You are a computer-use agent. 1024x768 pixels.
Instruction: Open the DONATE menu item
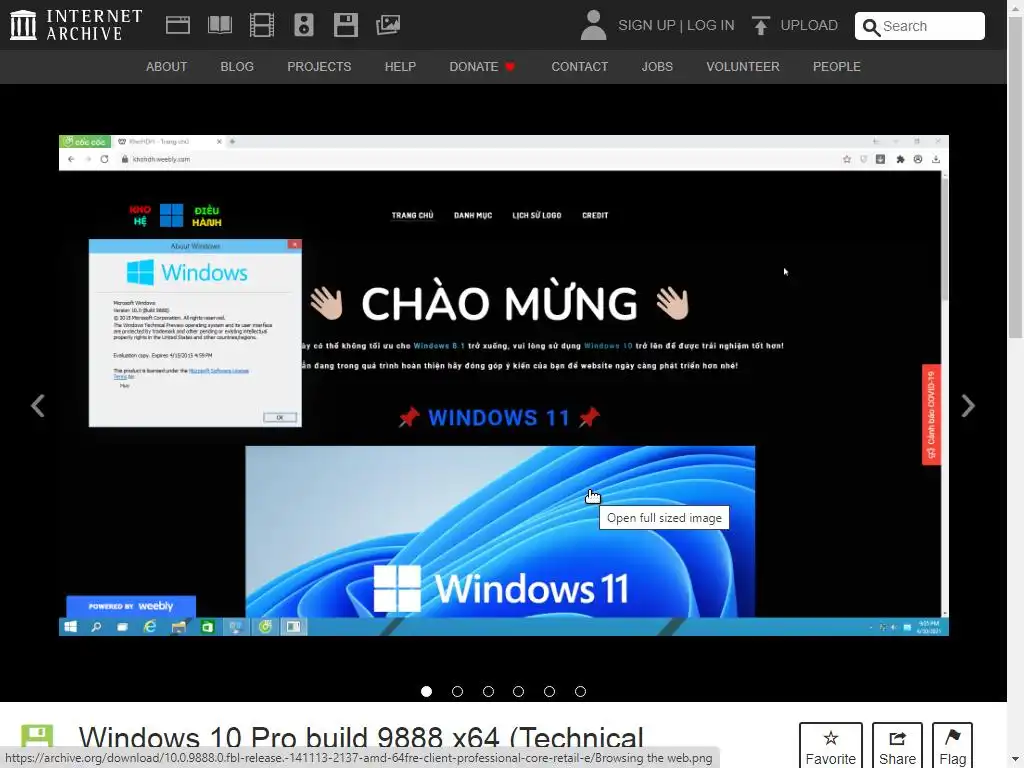click(473, 67)
